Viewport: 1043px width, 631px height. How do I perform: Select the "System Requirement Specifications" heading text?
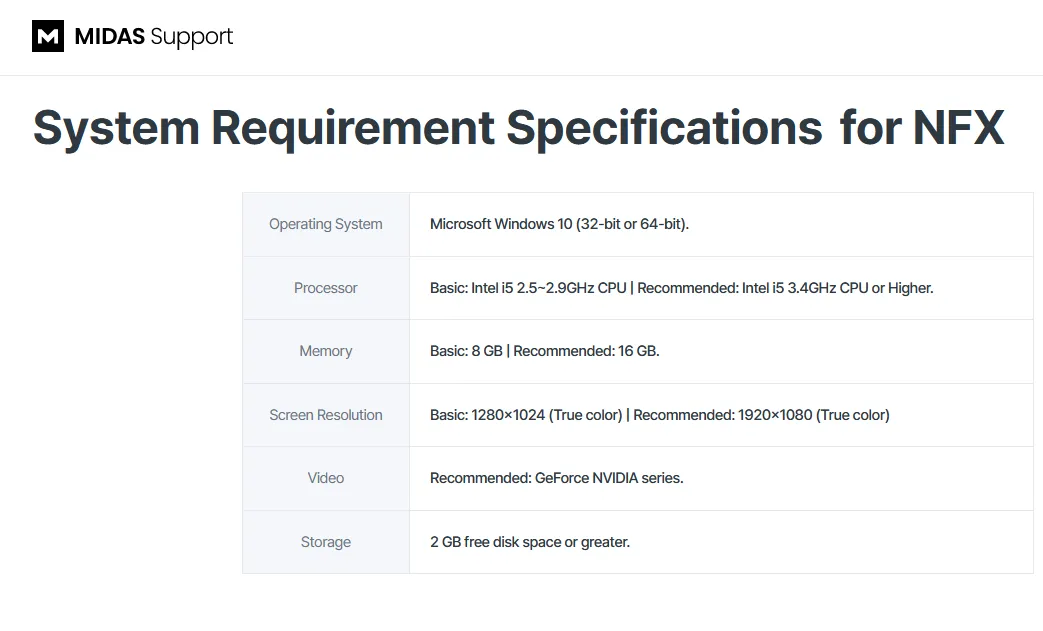[x=428, y=129]
